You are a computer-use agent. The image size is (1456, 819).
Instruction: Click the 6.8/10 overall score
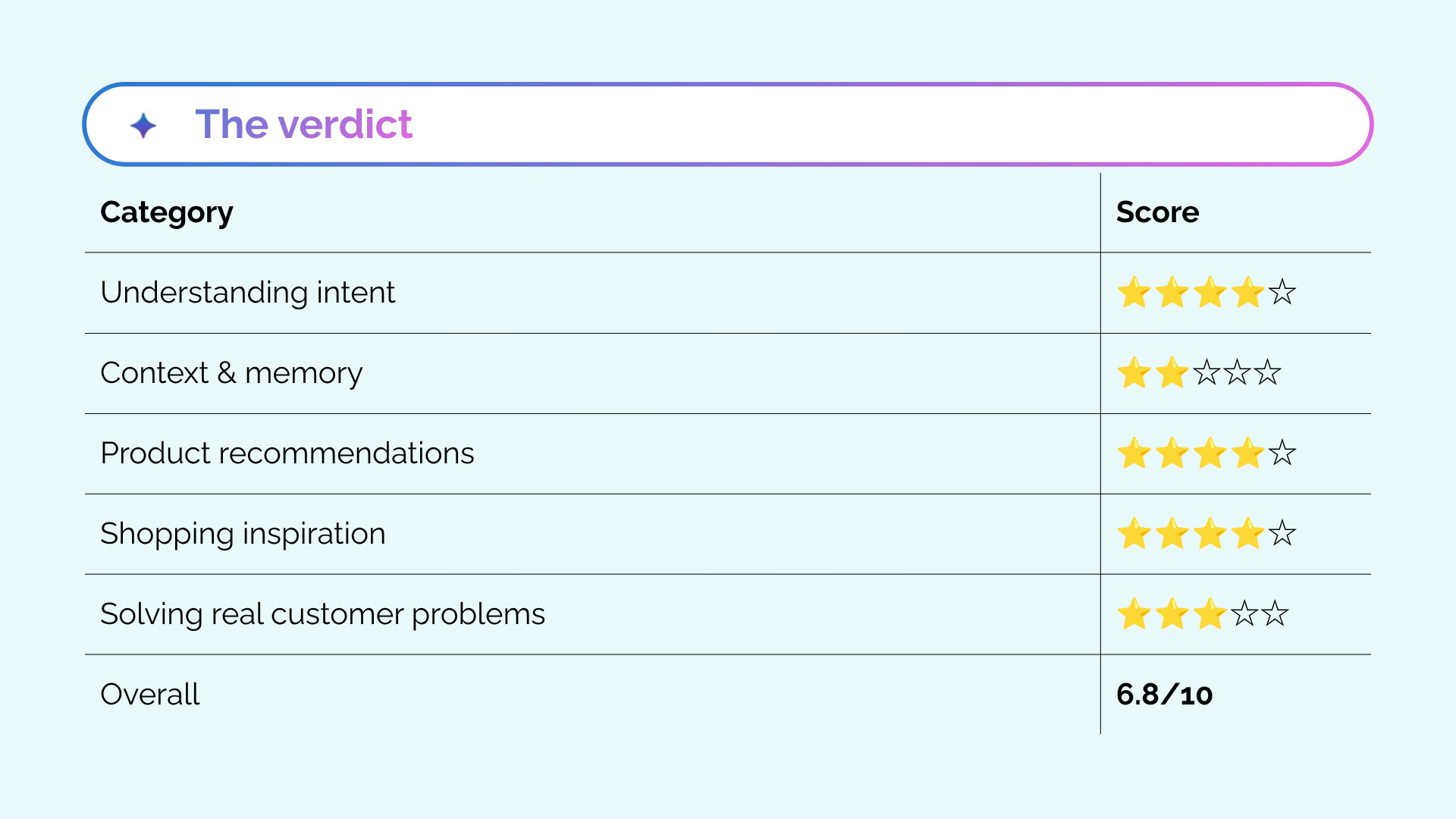[1165, 695]
